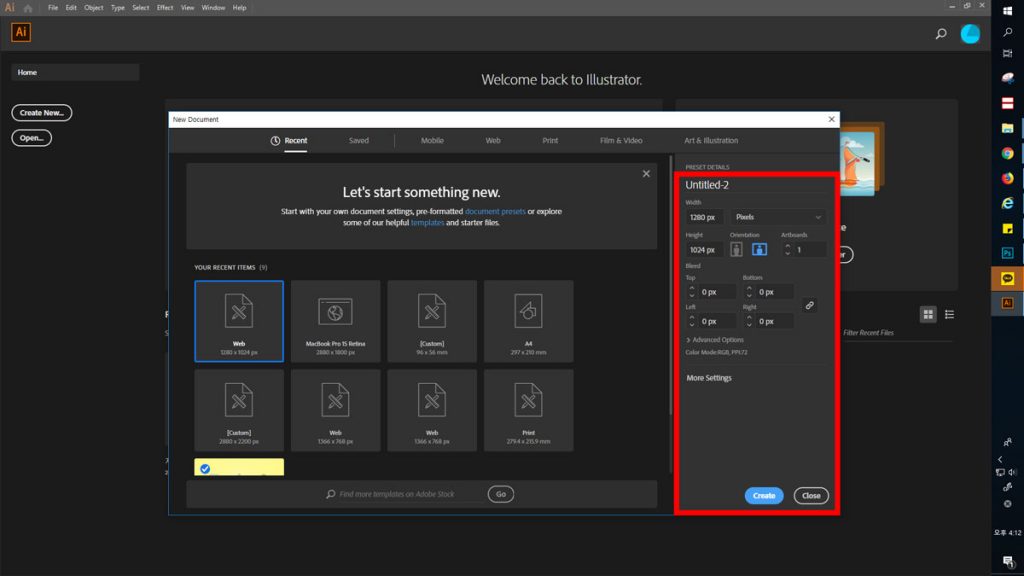Screen dimensions: 1024x576
Task: Follow the 'document presets' link
Action: [495, 212]
